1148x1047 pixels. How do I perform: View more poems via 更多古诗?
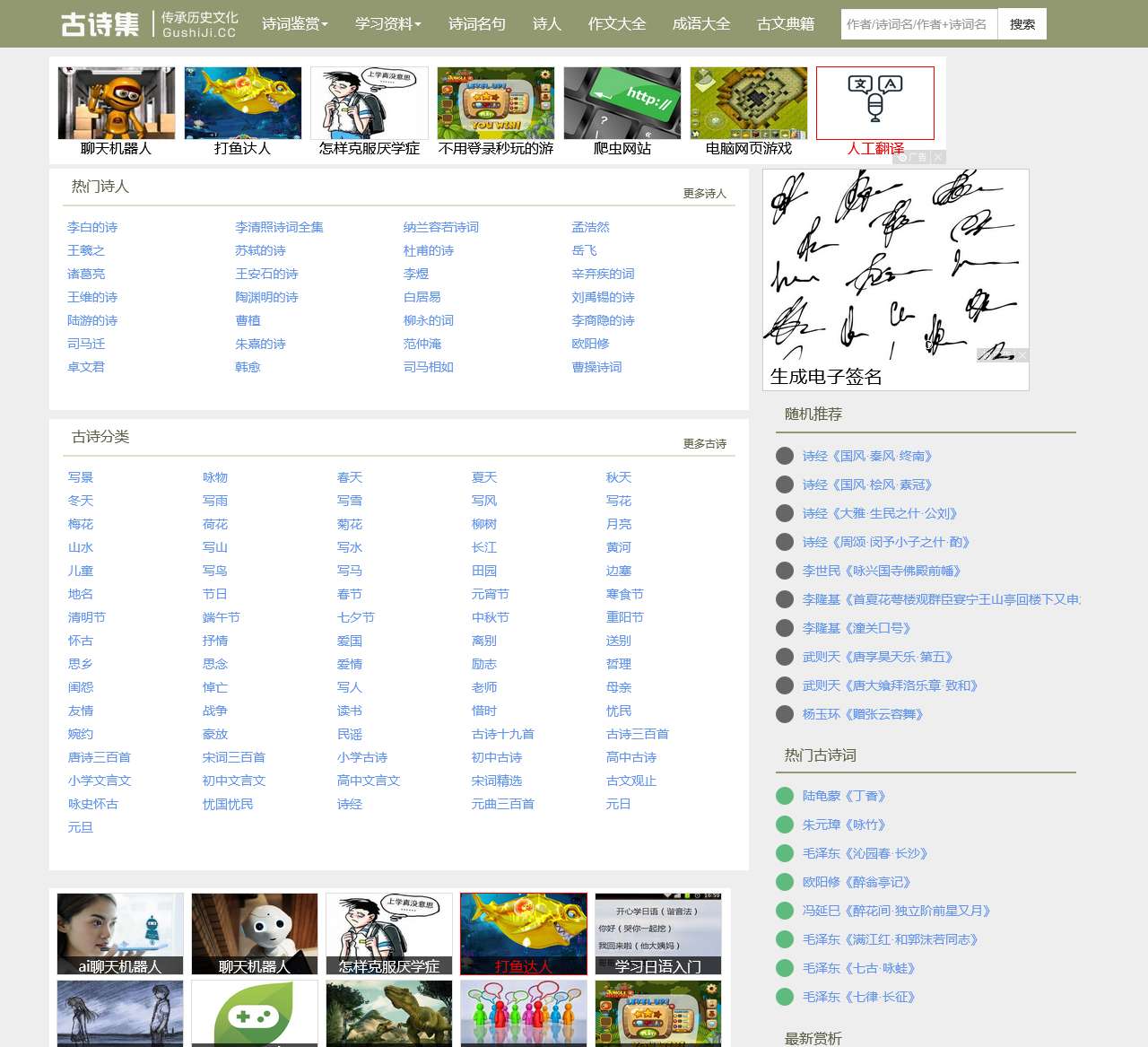coord(704,444)
